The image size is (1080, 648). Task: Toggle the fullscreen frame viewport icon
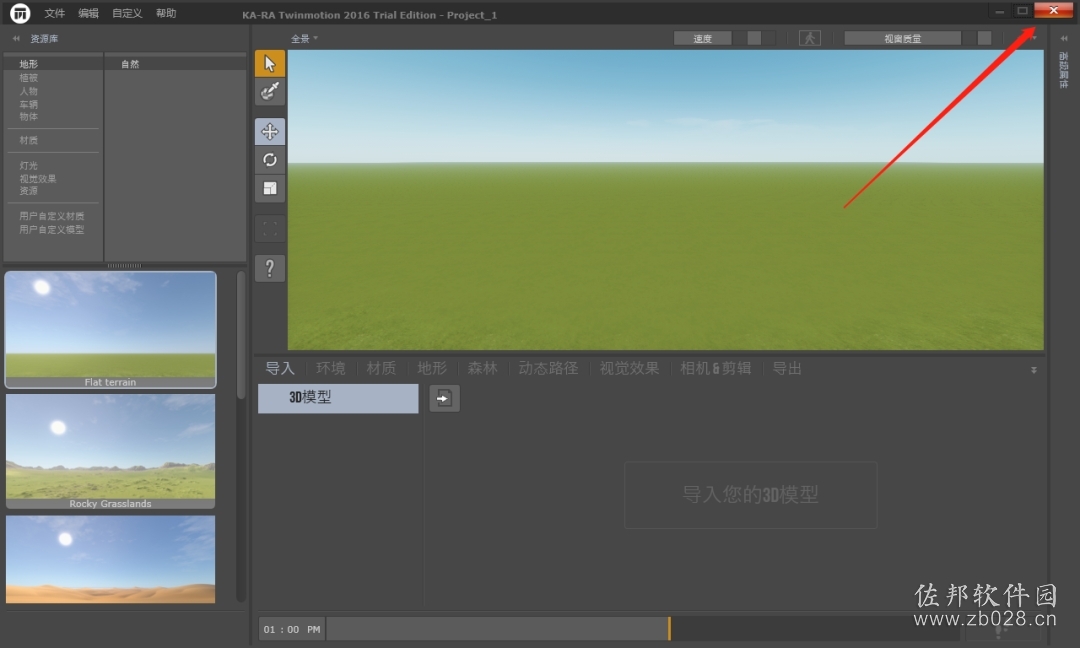click(269, 229)
